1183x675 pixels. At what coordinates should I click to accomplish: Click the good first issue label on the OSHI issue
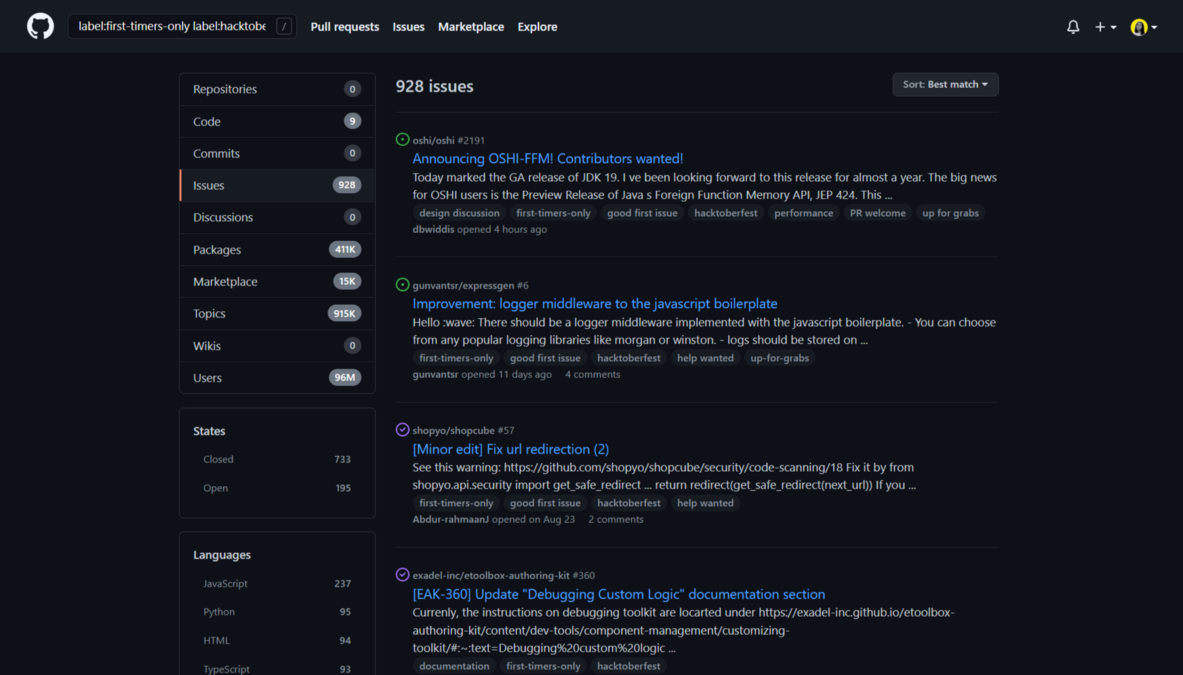[x=642, y=213]
